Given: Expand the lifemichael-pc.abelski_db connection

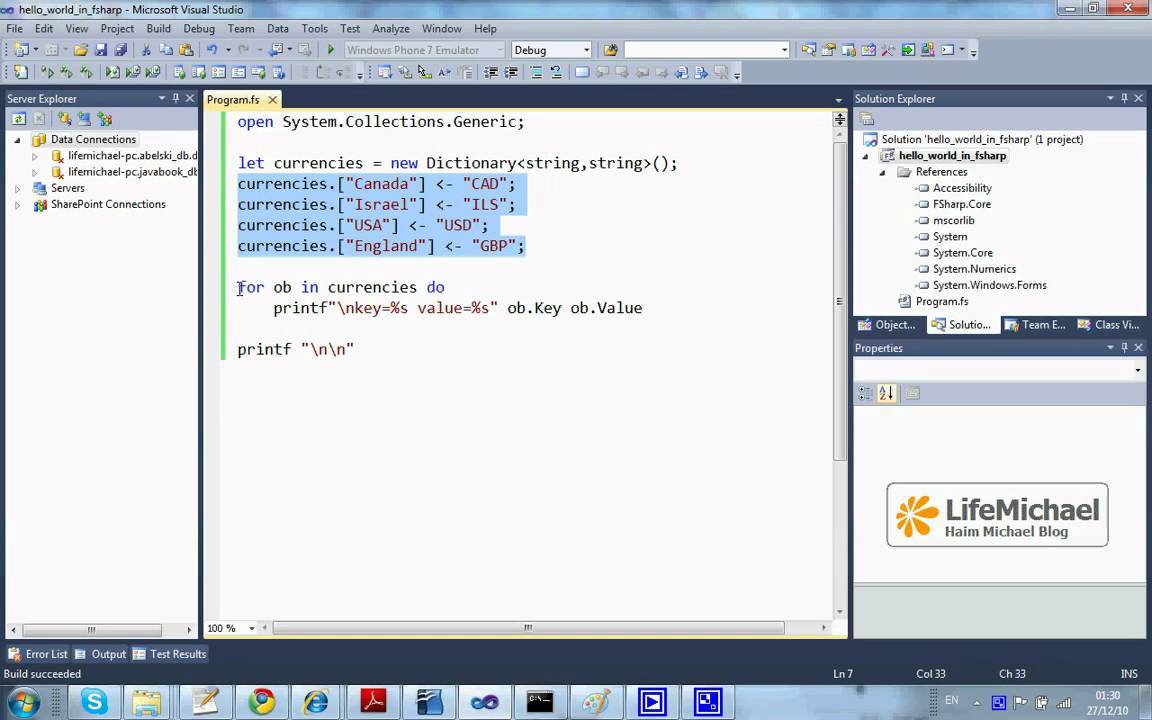Looking at the screenshot, I should (x=35, y=156).
